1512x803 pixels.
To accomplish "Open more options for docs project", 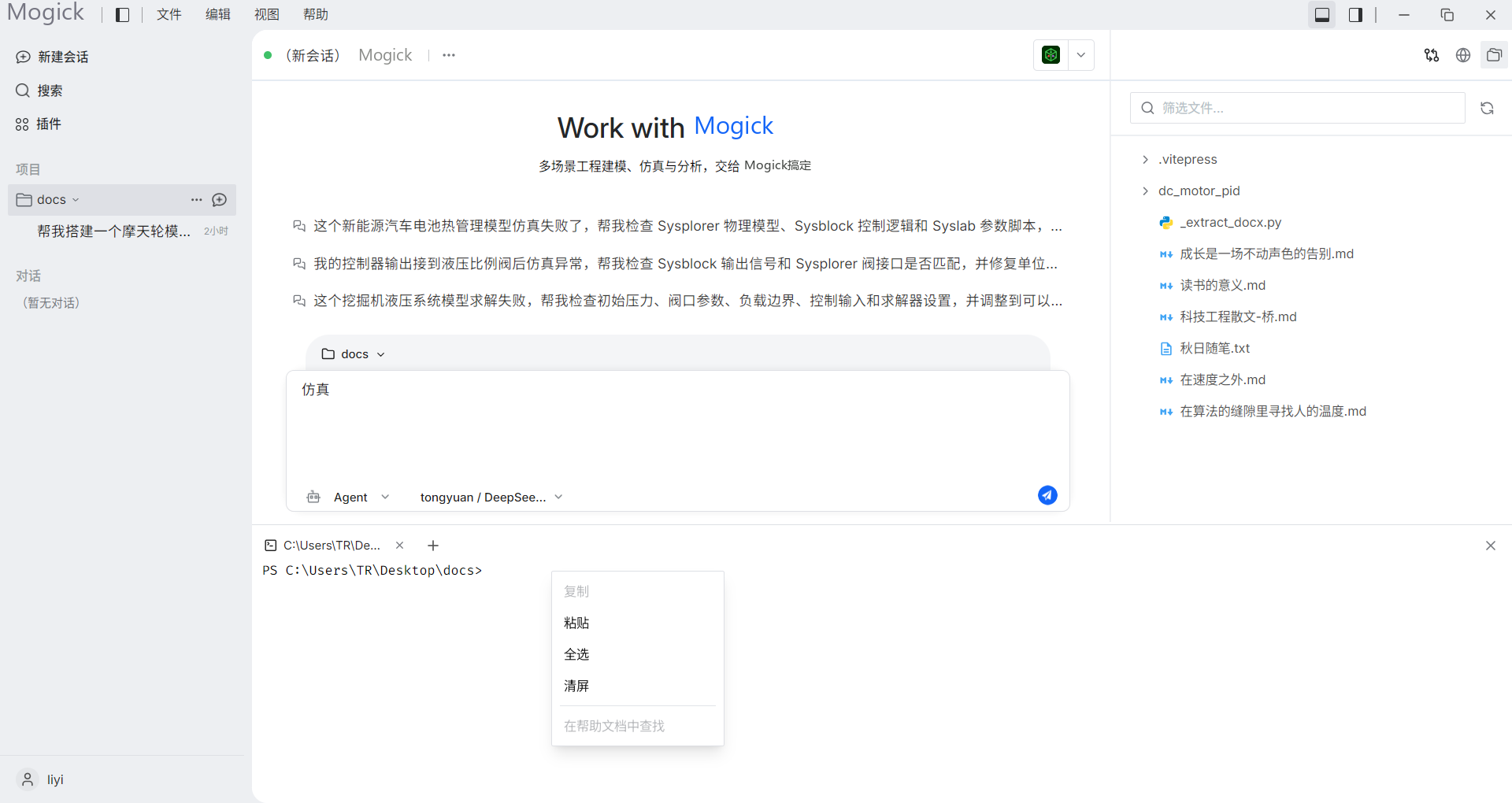I will 197,200.
